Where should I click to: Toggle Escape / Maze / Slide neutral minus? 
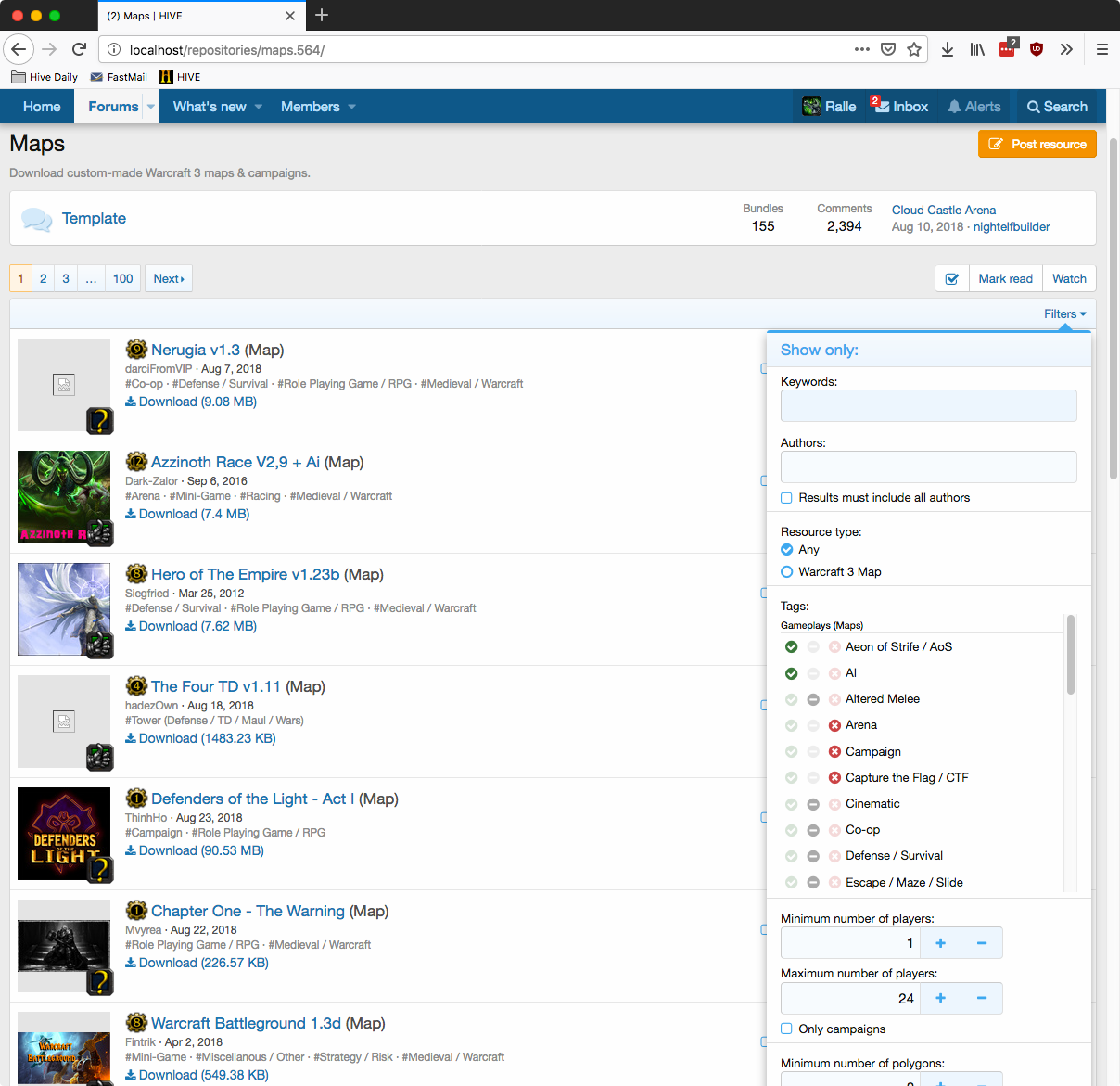point(813,883)
